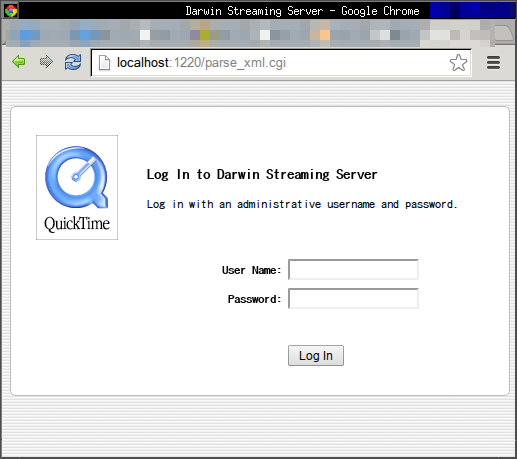Click the 'Log In to Darwin Streaming Server' heading
517x459 pixels.
(x=262, y=175)
